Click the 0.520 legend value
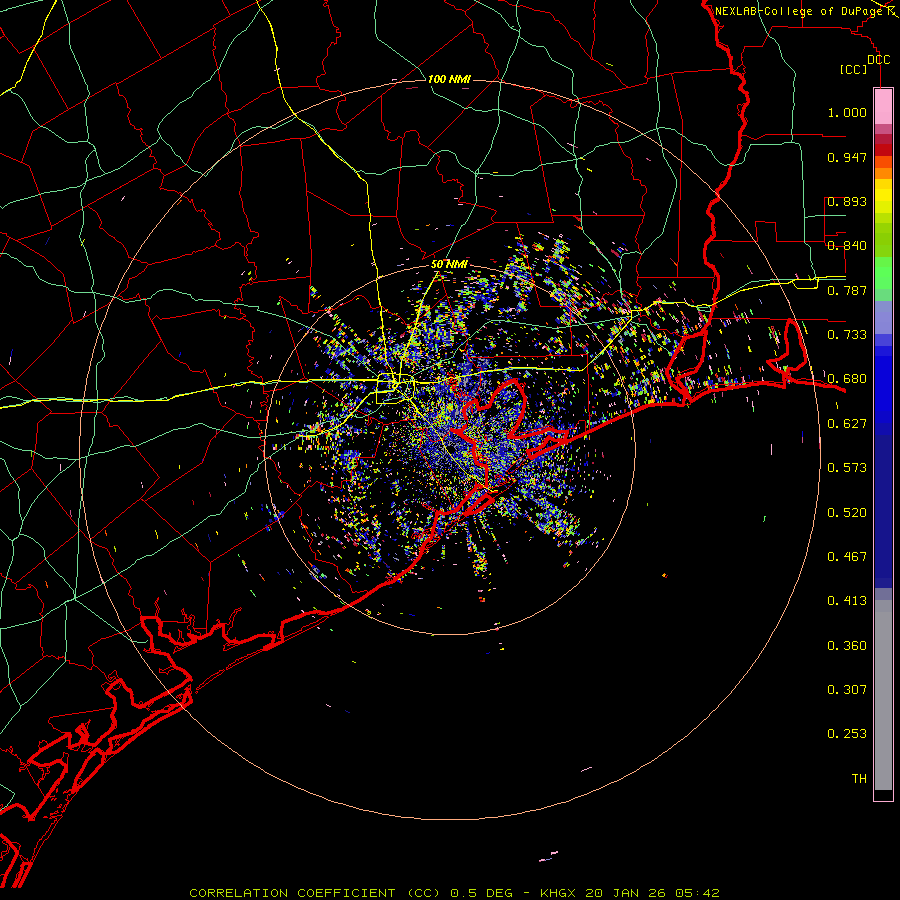This screenshot has width=900, height=900. (x=847, y=513)
